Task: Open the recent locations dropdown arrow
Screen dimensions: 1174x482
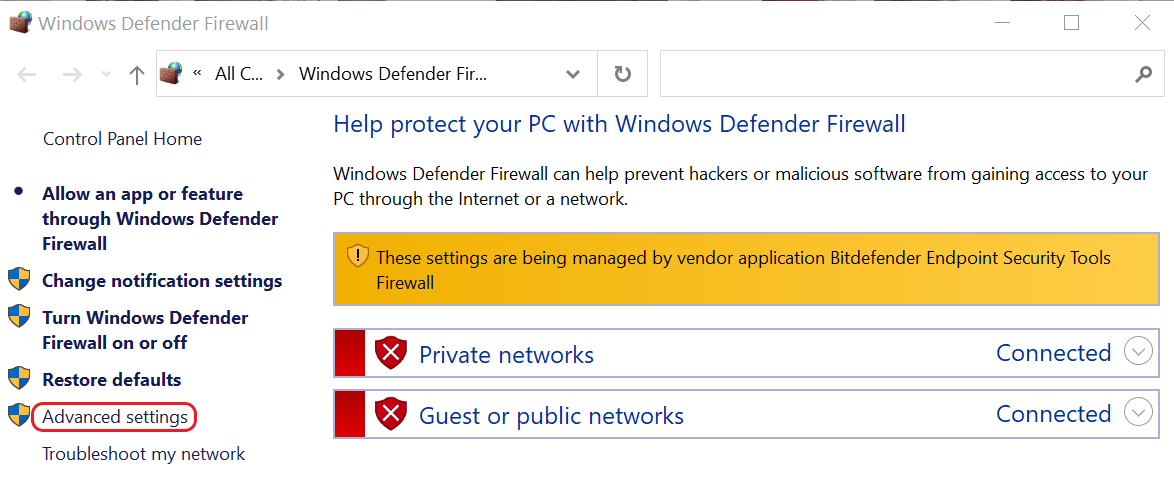Action: tap(106, 75)
